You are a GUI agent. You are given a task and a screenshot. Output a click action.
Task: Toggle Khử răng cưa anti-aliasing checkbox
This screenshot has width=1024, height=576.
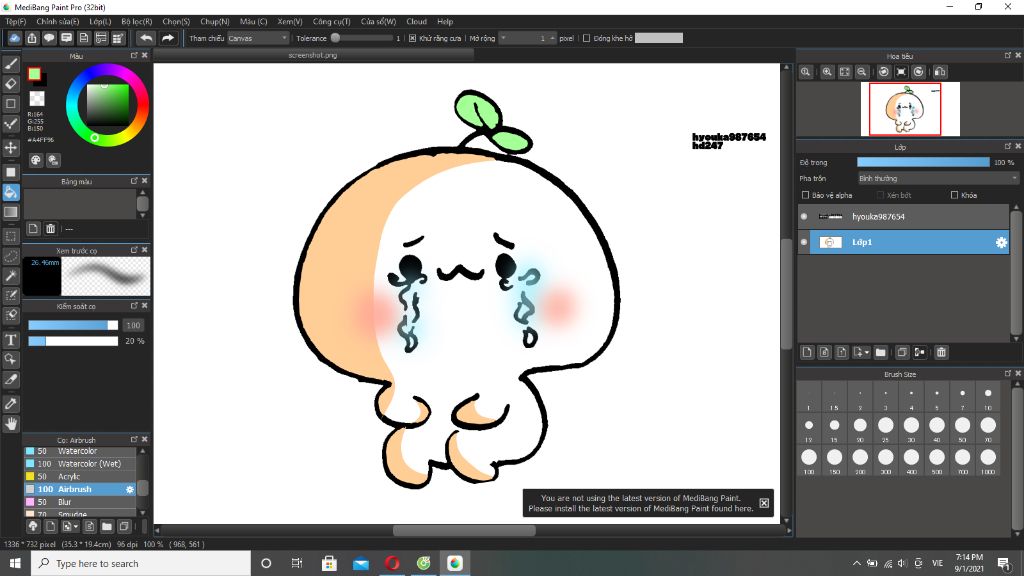412,39
